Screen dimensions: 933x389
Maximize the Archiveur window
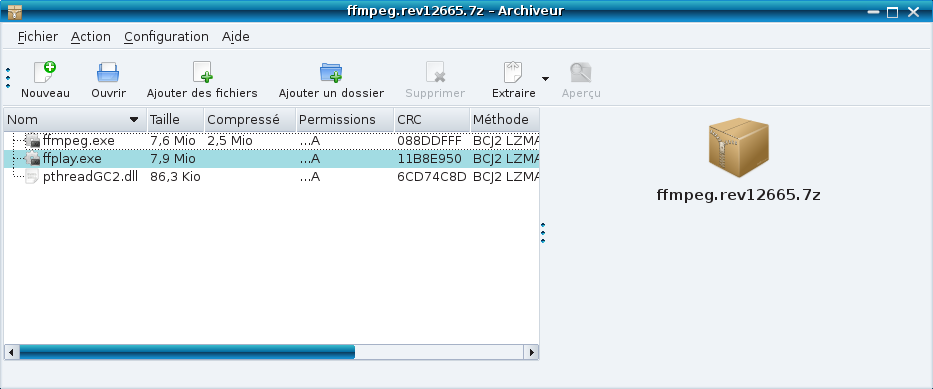pyautogui.click(x=892, y=12)
